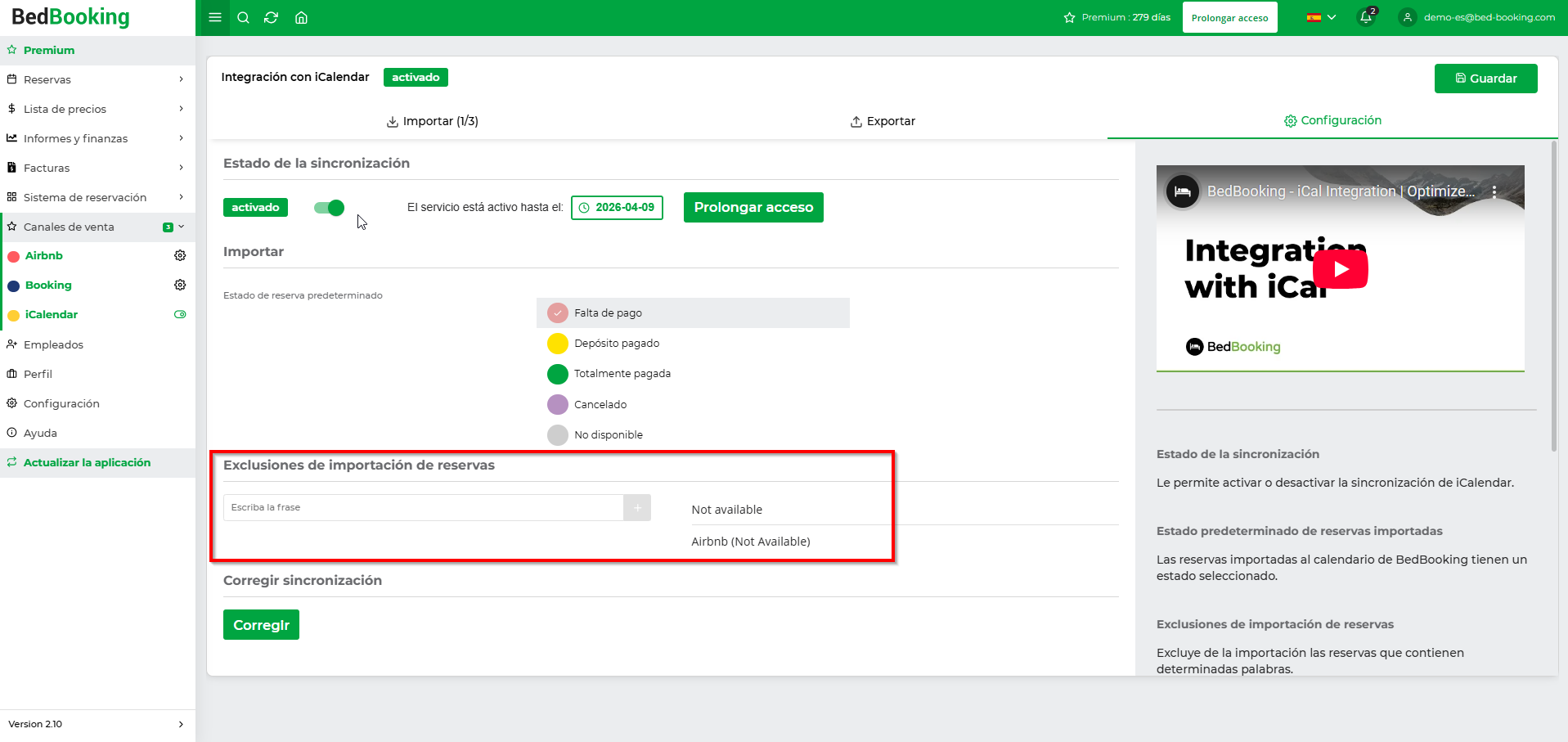
Task: Switch to the Exportar tab
Action: pyautogui.click(x=883, y=121)
